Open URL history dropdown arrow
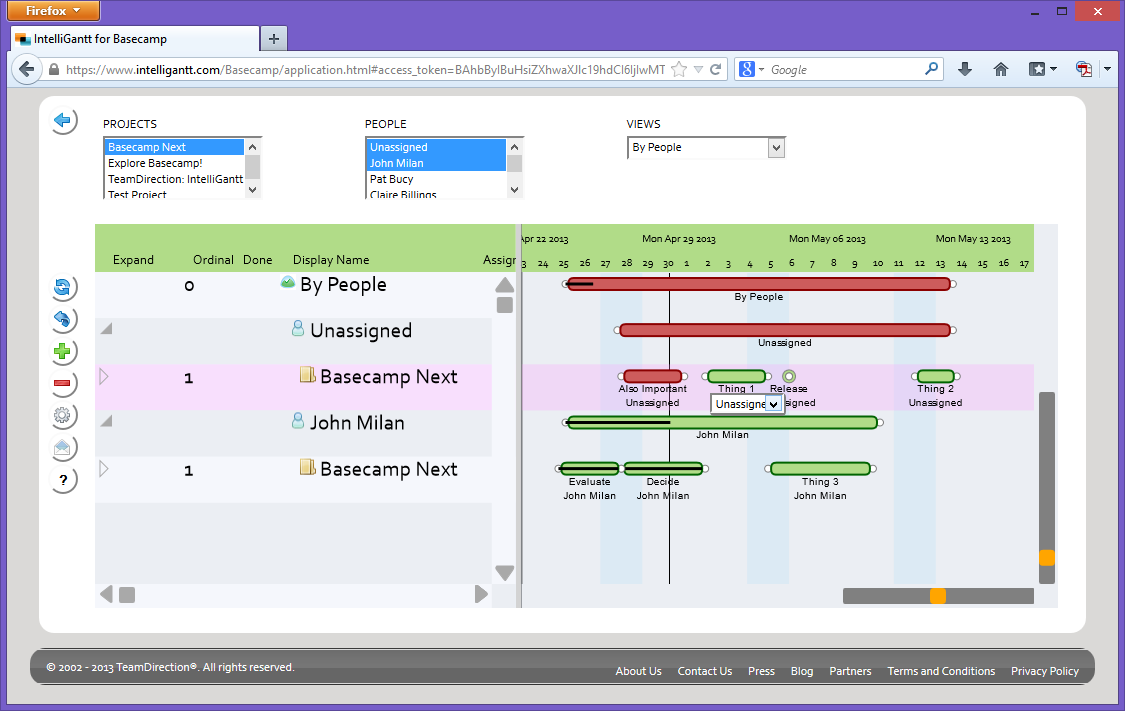The width and height of the screenshot is (1125, 711). [698, 70]
